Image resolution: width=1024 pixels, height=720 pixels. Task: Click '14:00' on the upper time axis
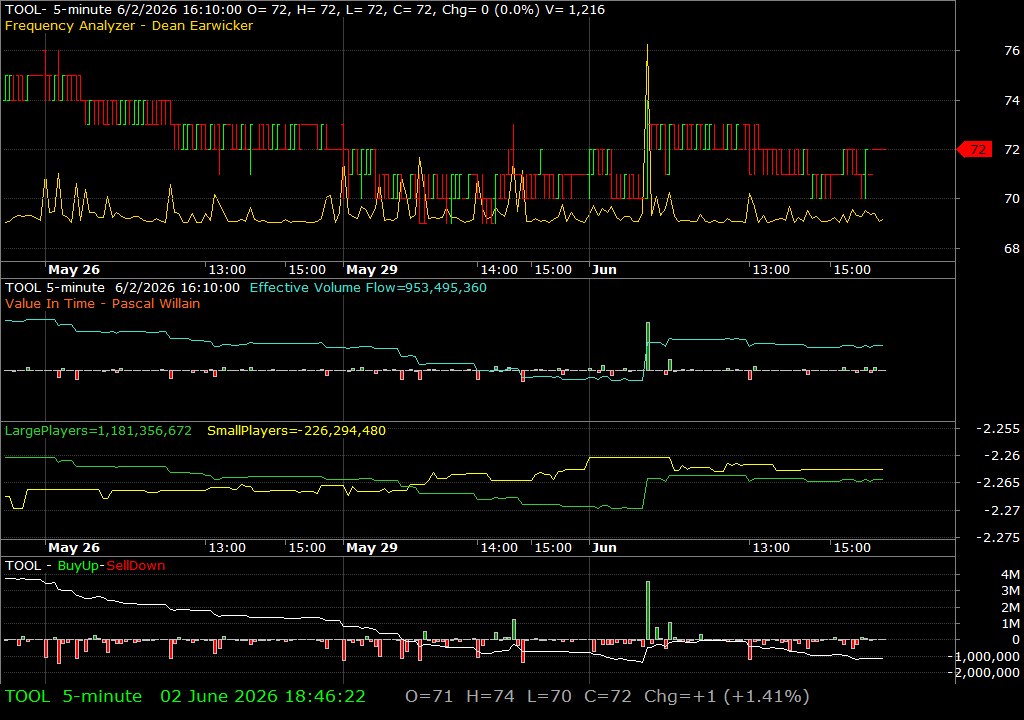point(499,269)
